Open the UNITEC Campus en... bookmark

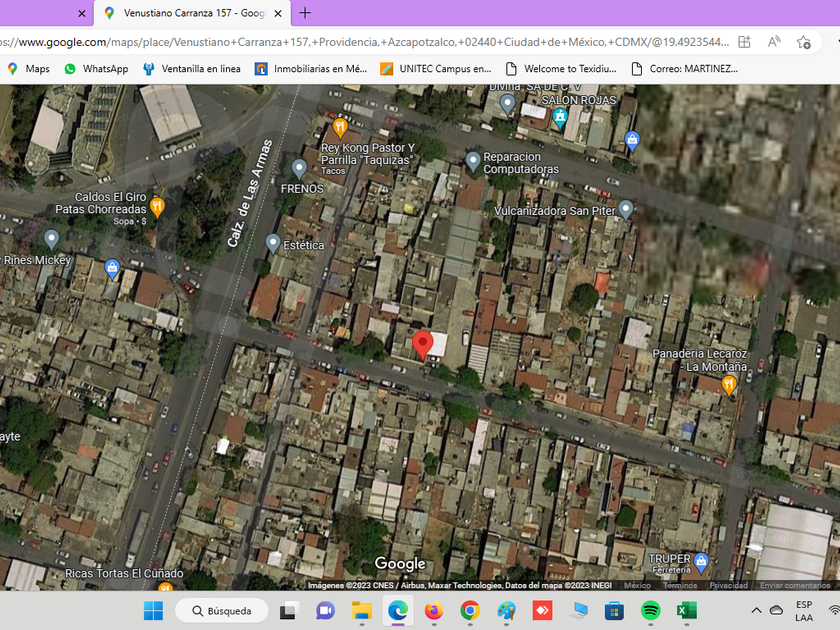pos(436,69)
